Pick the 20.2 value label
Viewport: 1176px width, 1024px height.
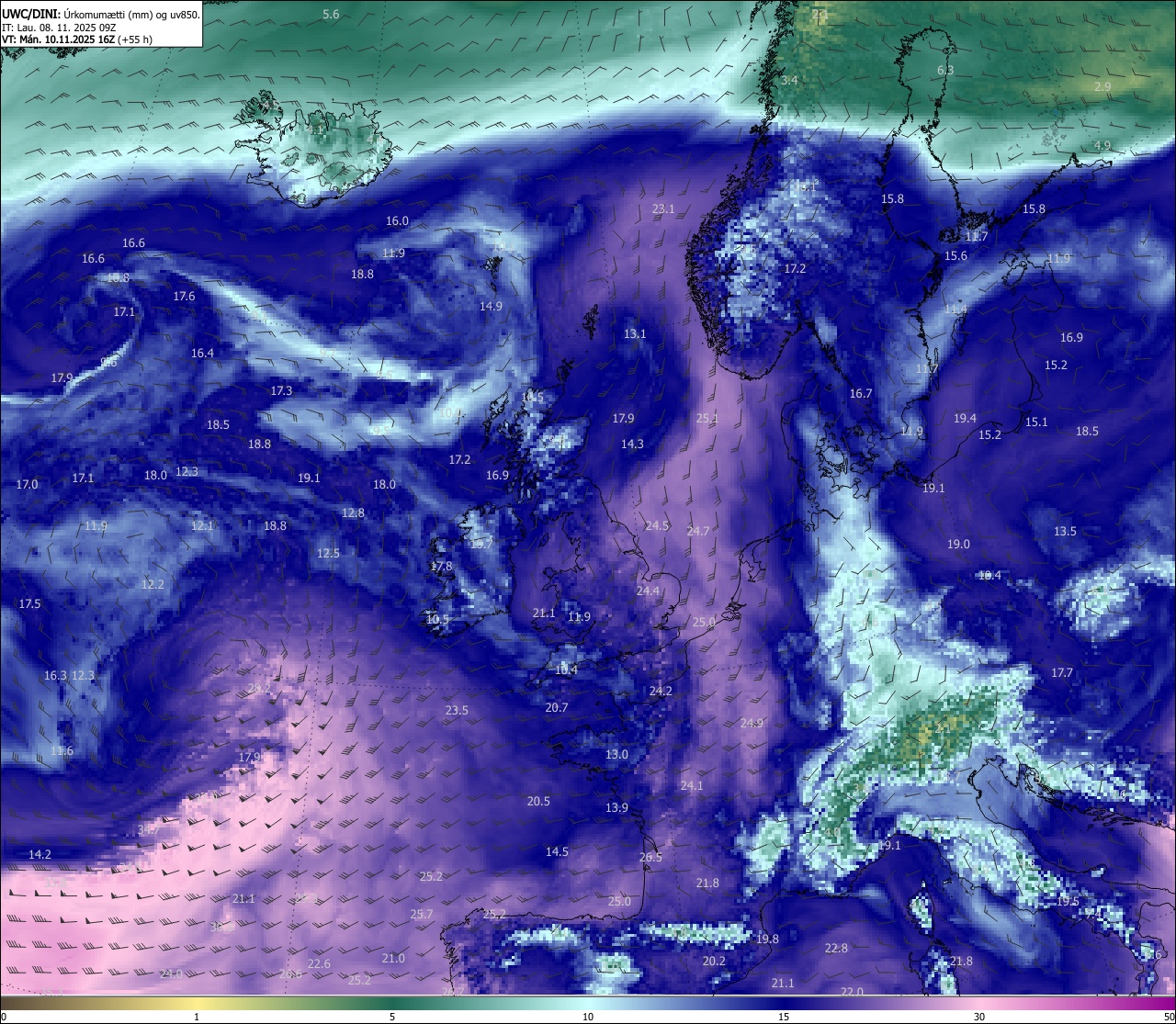tap(714, 962)
